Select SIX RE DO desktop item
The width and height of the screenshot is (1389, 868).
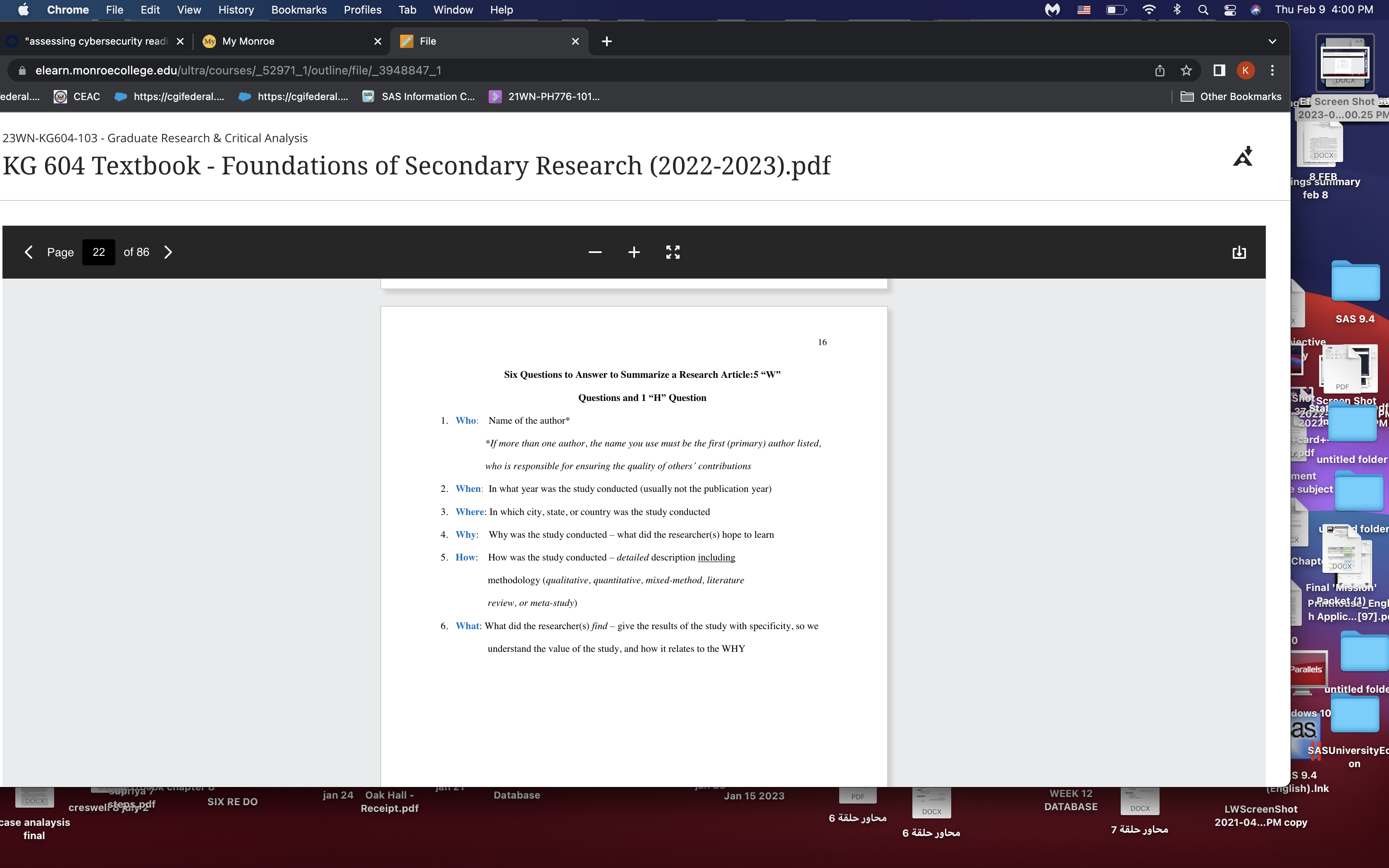pyautogui.click(x=232, y=802)
